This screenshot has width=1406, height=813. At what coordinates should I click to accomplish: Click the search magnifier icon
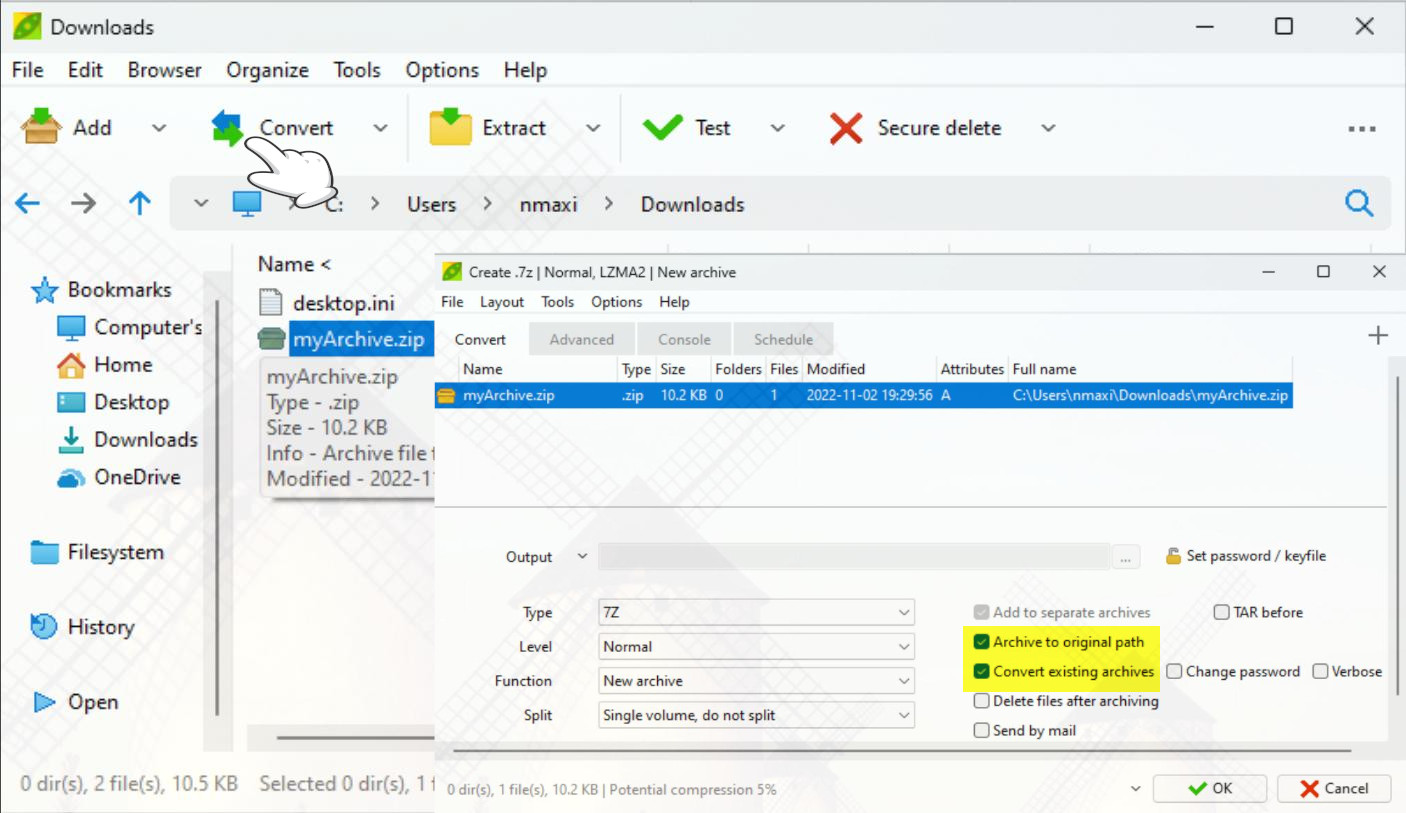click(1358, 204)
